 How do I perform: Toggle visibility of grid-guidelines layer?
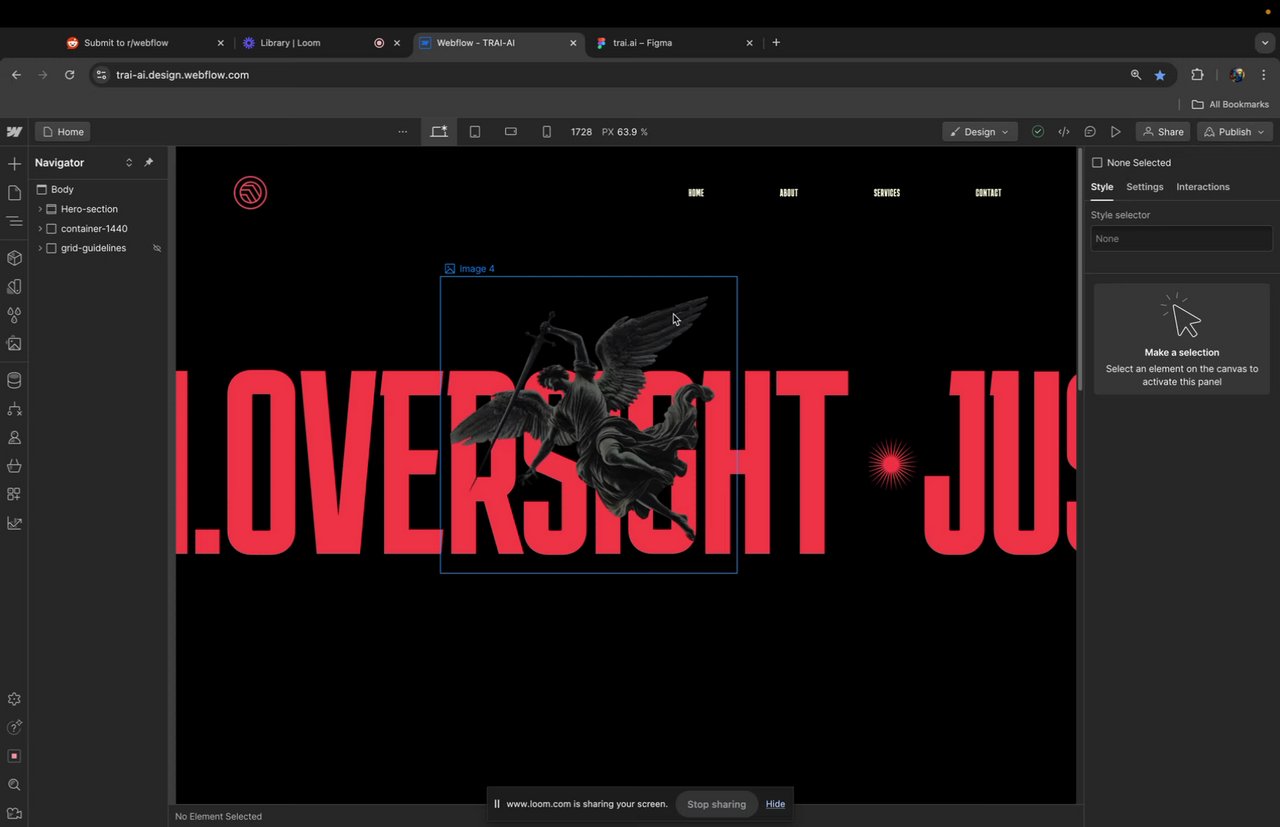[157, 248]
